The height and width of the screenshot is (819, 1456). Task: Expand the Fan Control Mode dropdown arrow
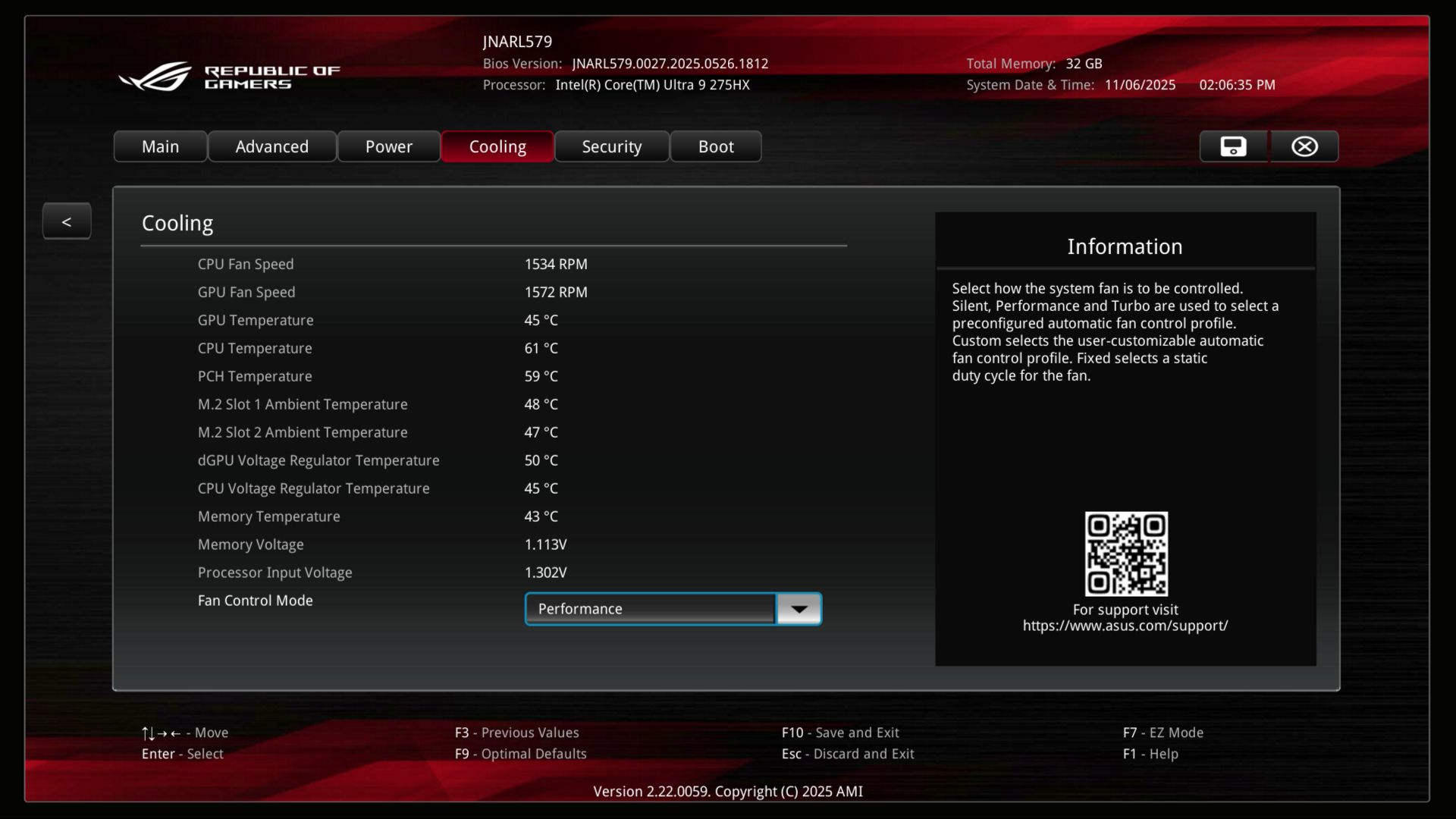pyautogui.click(x=799, y=609)
